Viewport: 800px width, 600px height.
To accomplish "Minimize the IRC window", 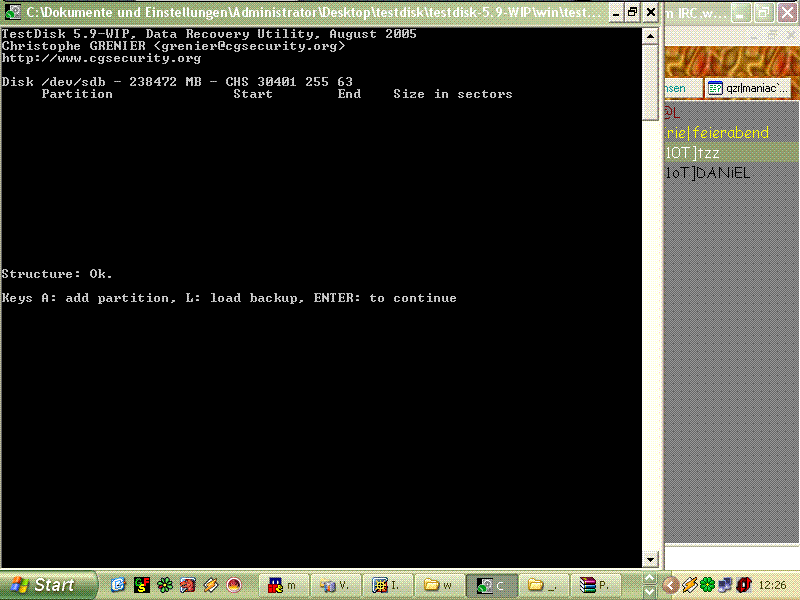I will (740, 13).
